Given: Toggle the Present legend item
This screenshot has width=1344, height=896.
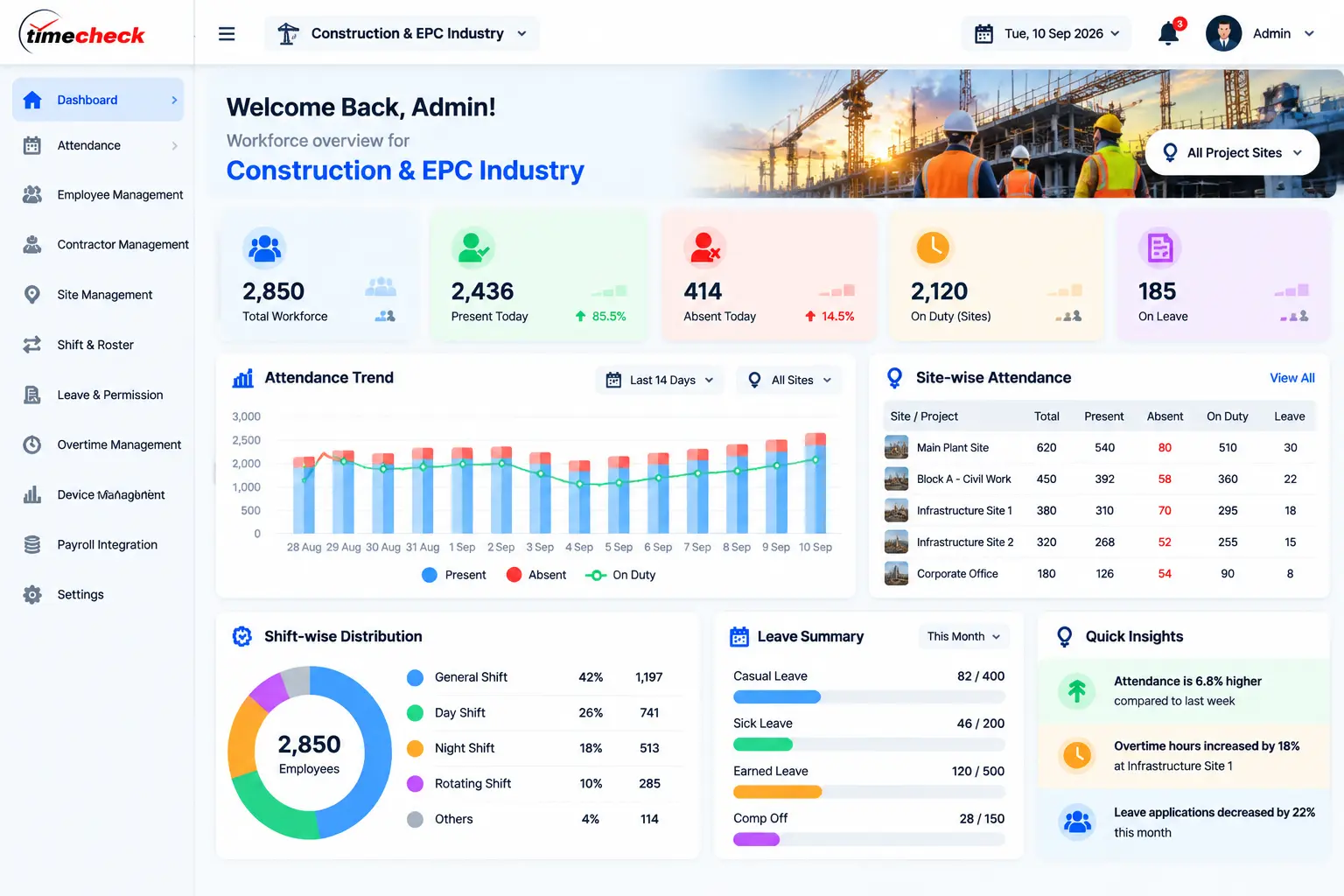Looking at the screenshot, I should 454,575.
